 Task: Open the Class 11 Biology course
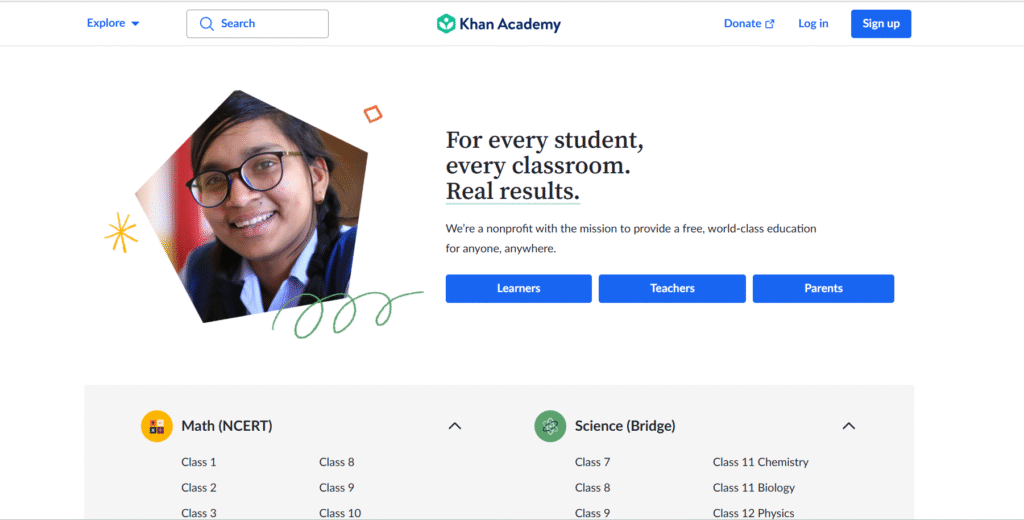pos(754,487)
